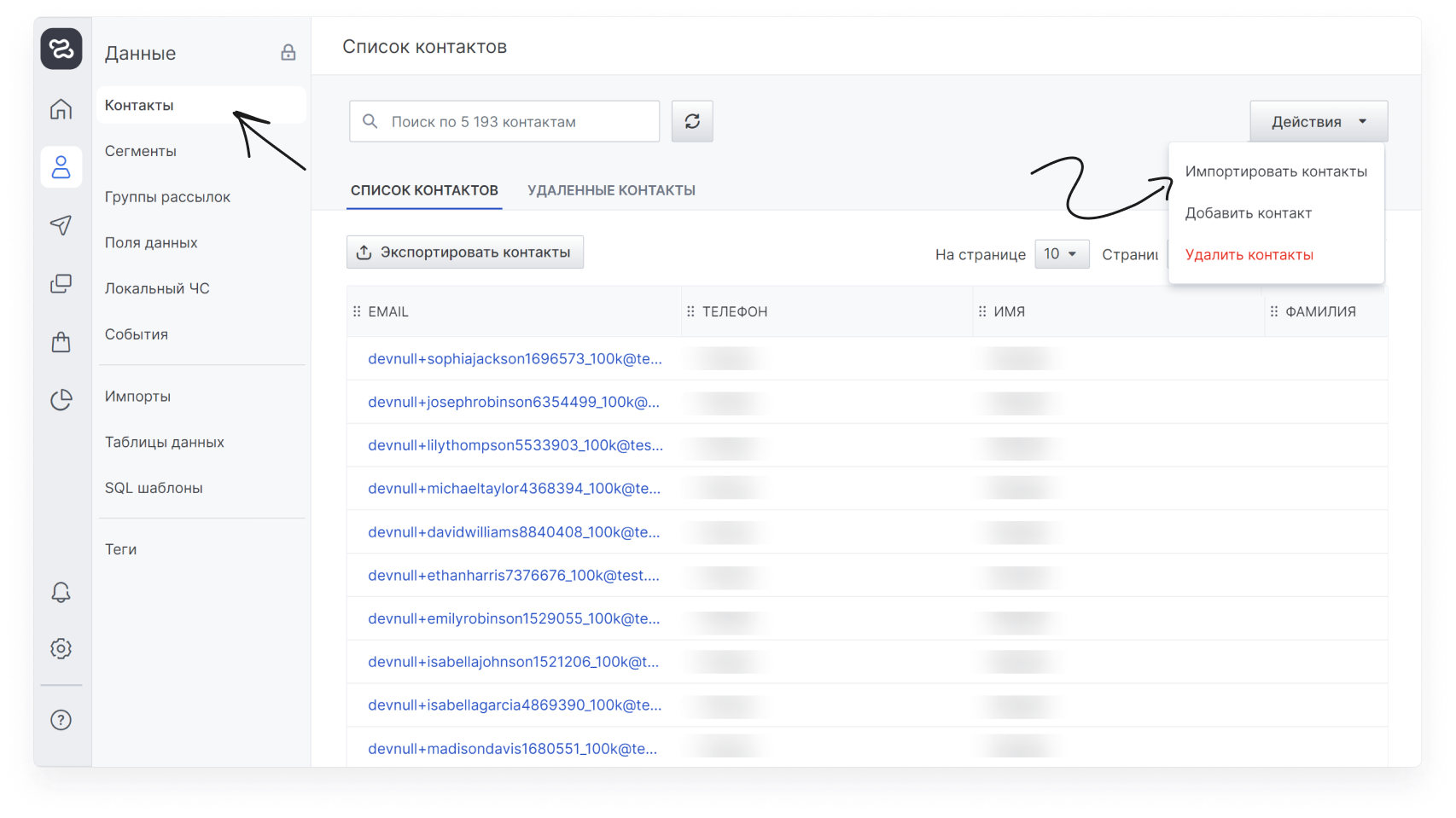Switch to УДАЛЕННЫЕ КОНТАКТЫ tab

611,190
